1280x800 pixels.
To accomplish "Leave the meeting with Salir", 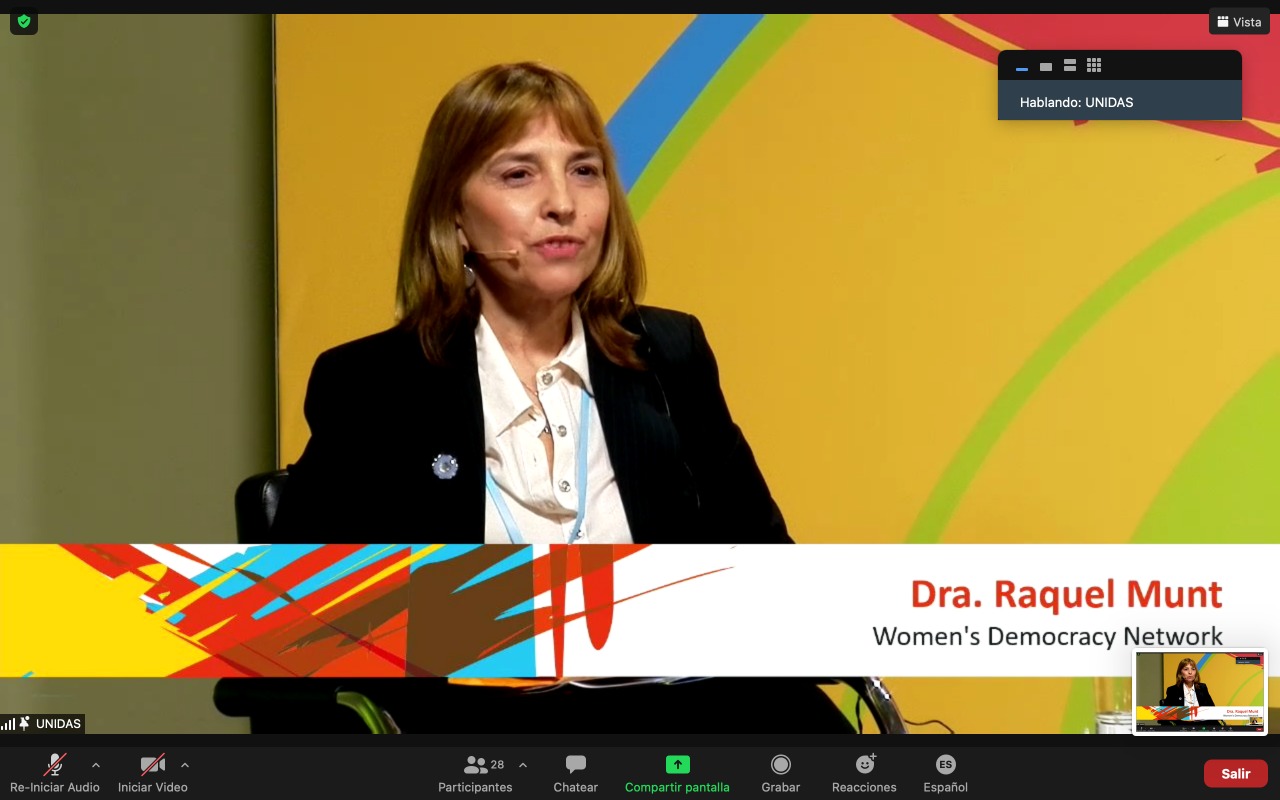I will point(1236,773).
